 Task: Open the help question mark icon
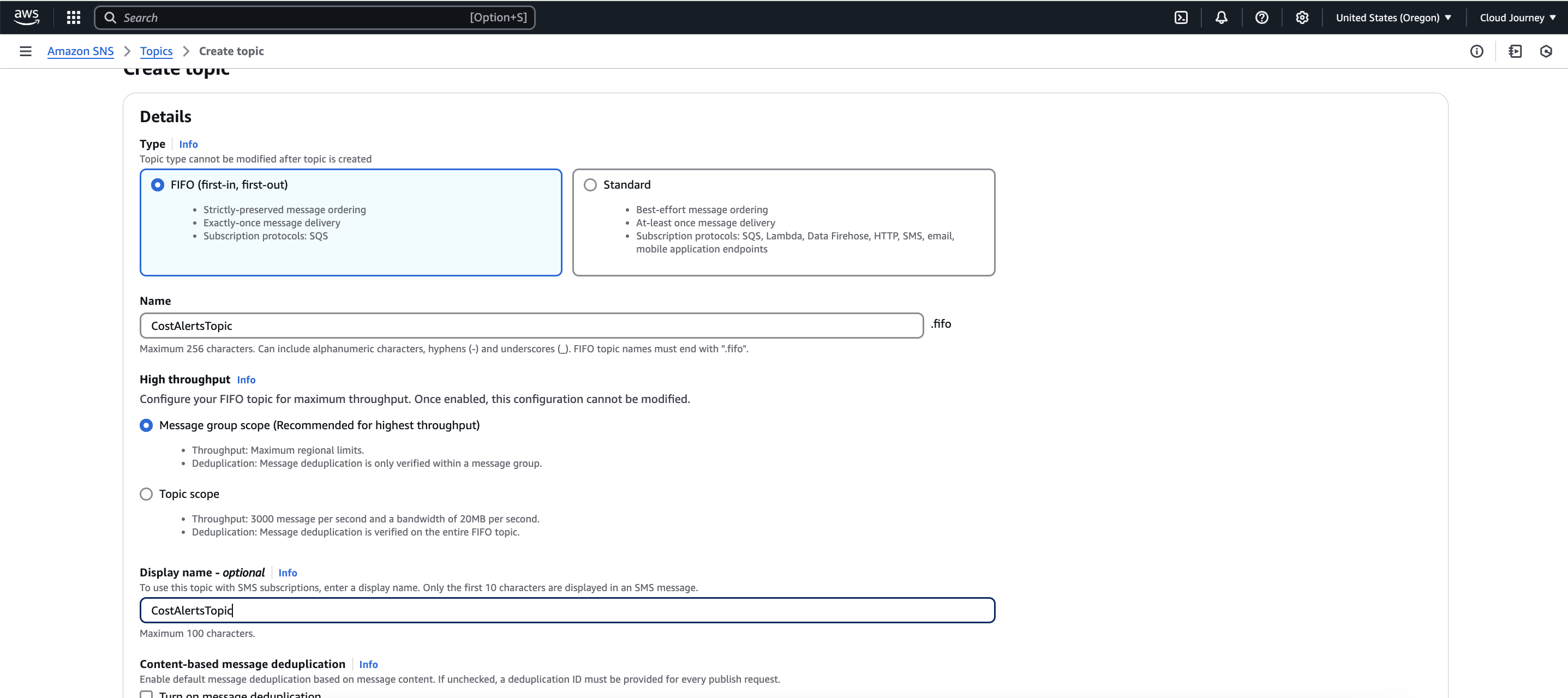pos(1262,17)
